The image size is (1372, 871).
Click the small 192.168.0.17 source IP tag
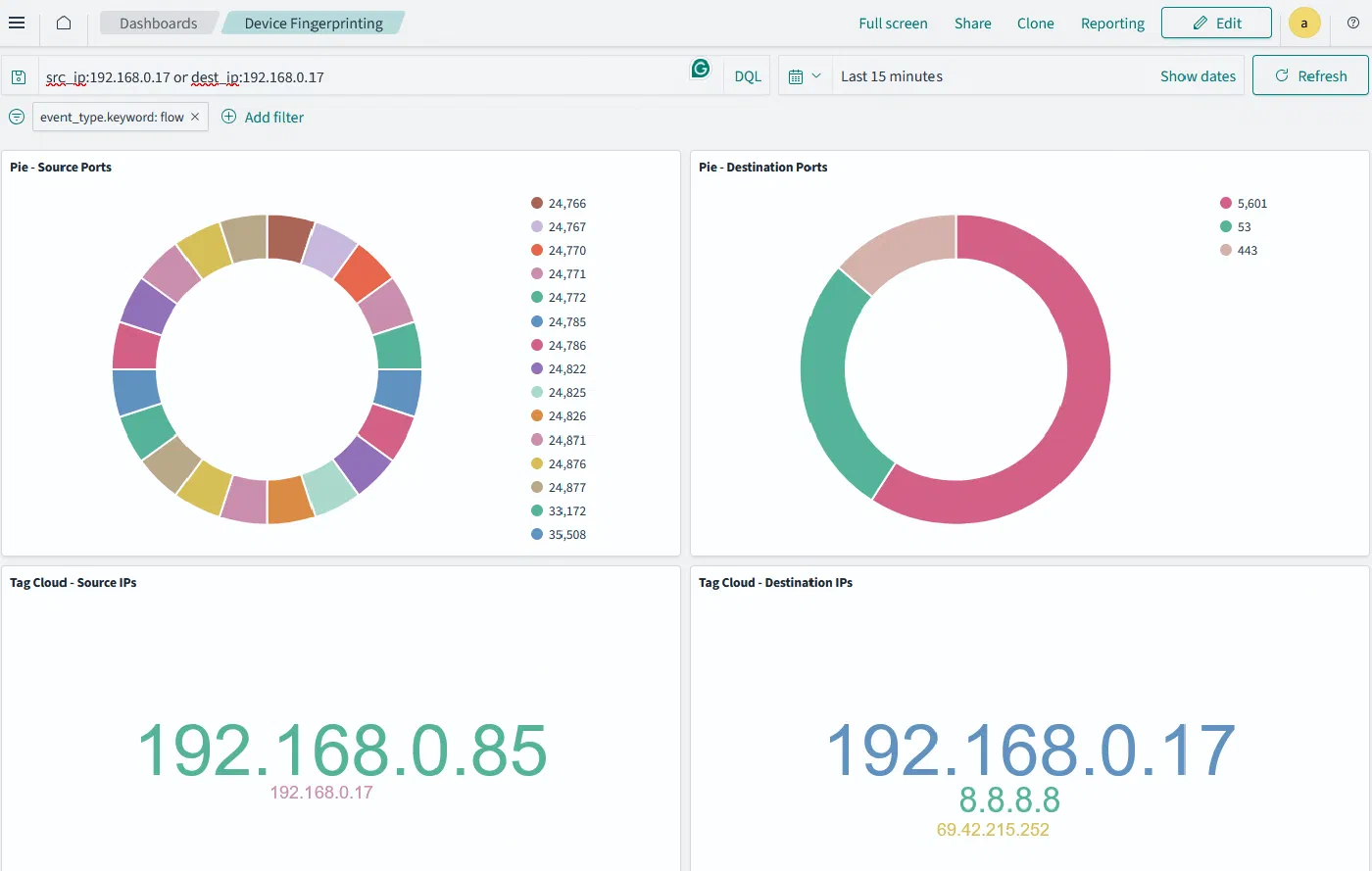point(321,792)
